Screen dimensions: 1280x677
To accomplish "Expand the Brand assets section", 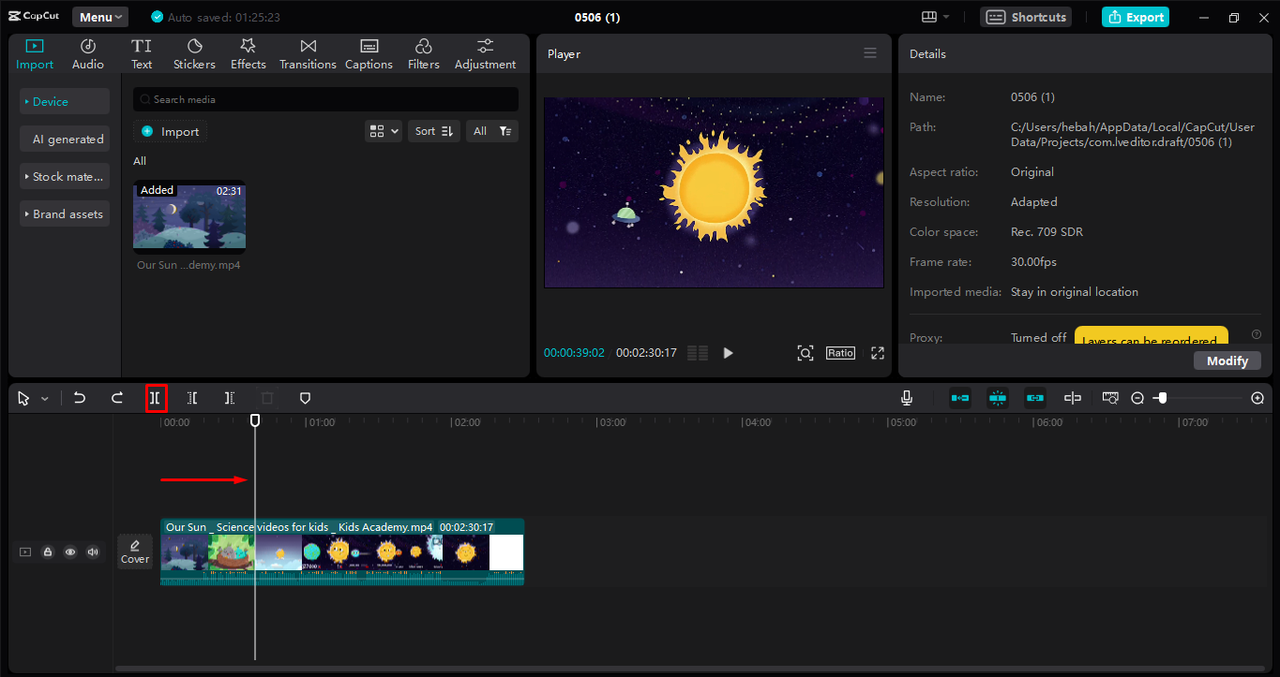I will point(65,214).
